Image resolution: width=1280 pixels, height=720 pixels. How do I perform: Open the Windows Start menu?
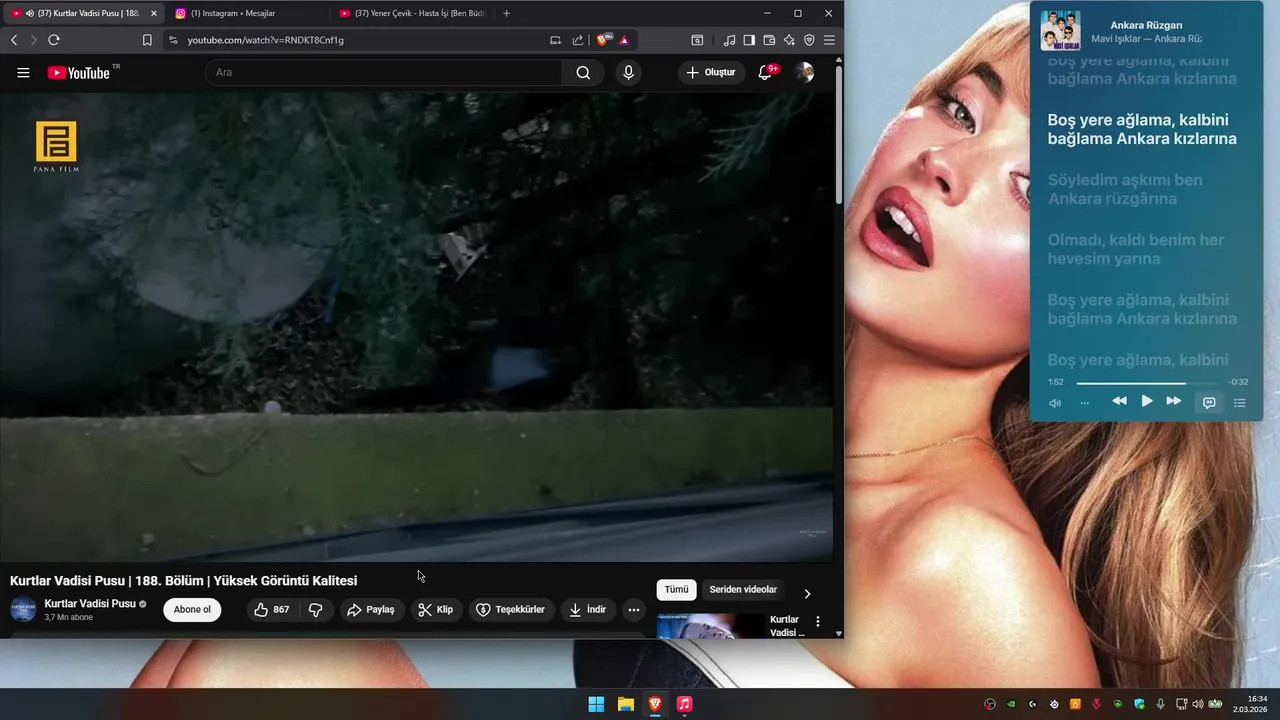click(596, 704)
